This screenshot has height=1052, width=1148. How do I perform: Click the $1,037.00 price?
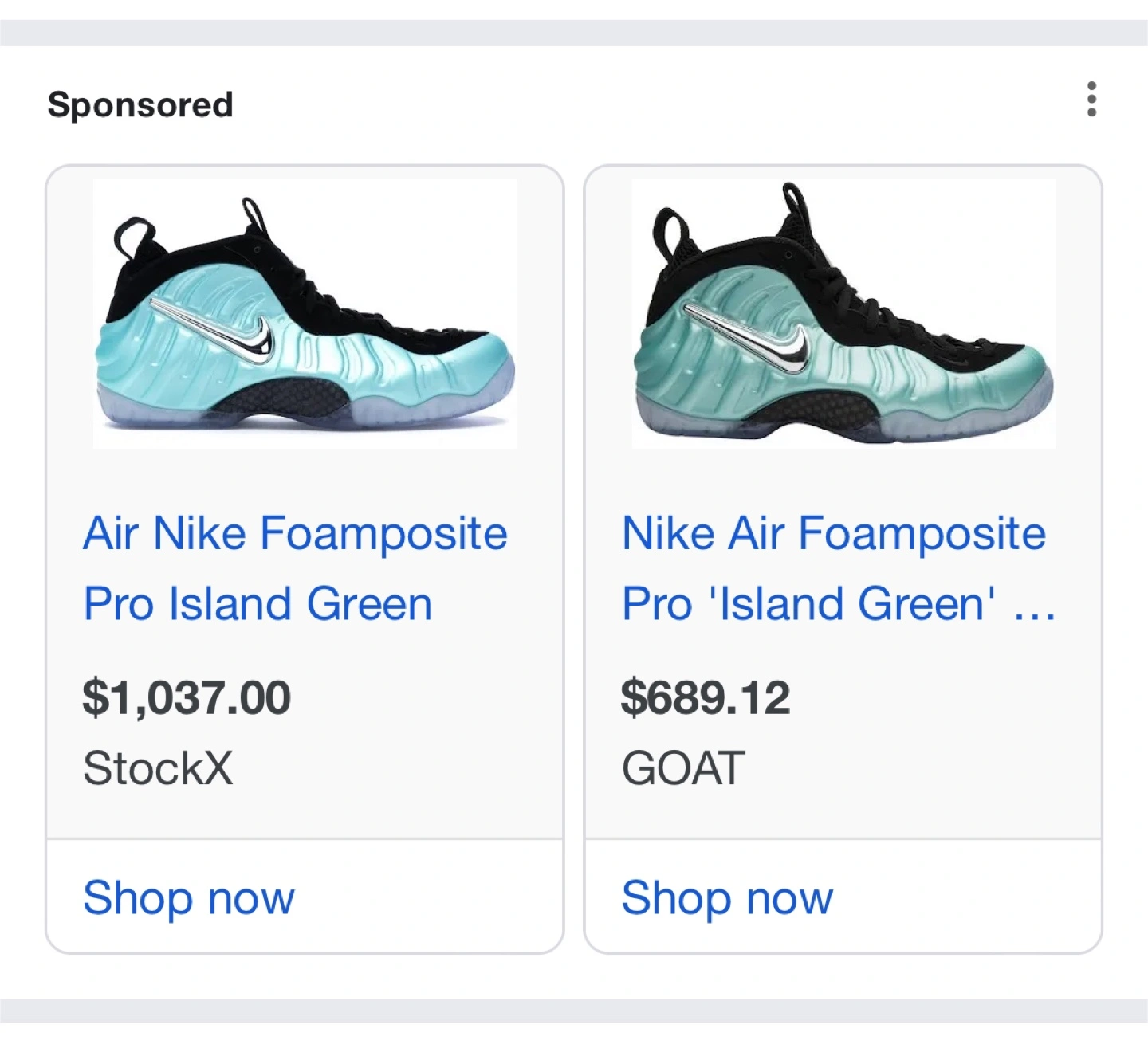coord(187,697)
